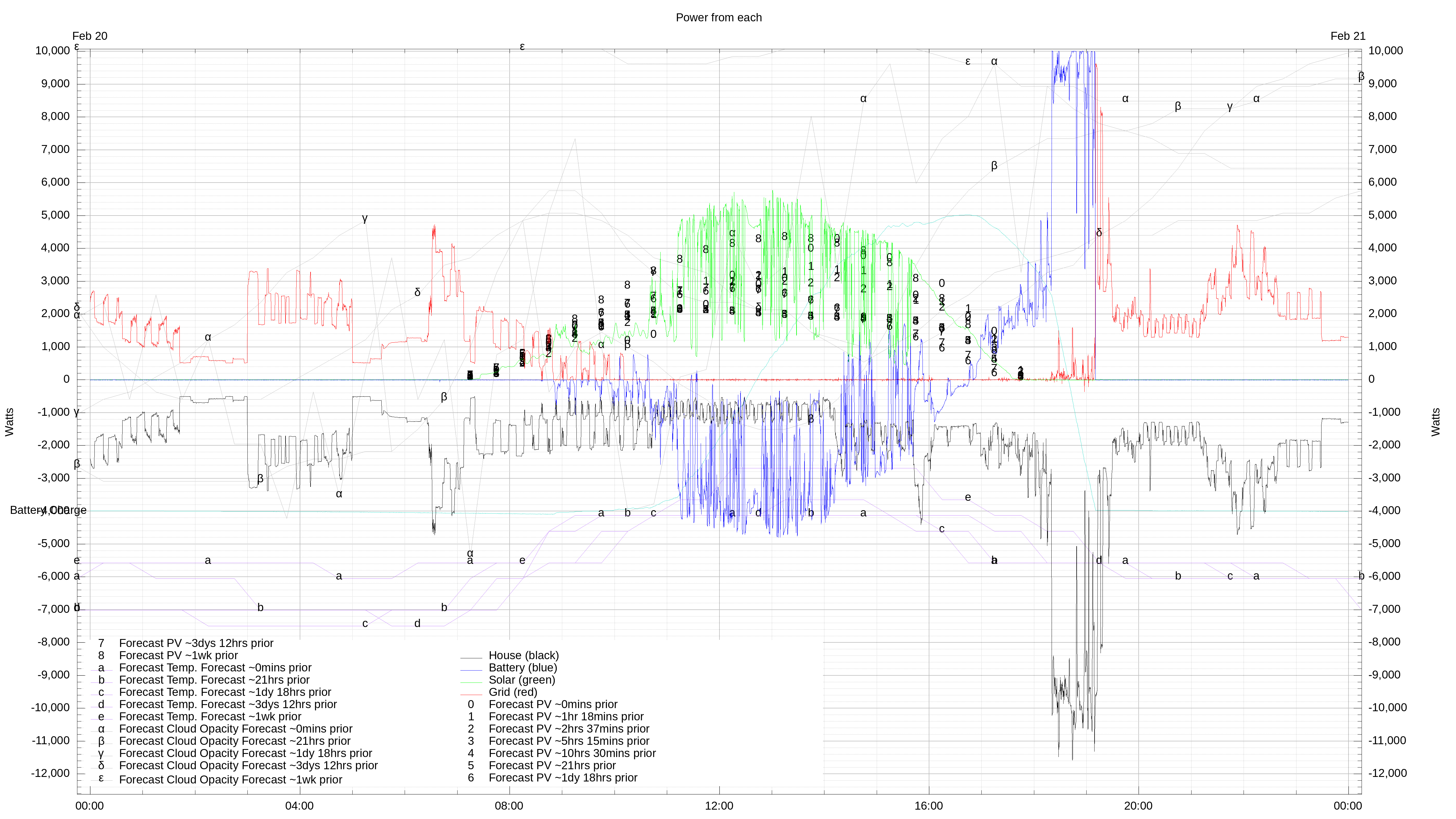Click legend 'Forecast Temp. Forecast ~21hrs prior'
This screenshot has width=1456, height=819.
point(214,680)
